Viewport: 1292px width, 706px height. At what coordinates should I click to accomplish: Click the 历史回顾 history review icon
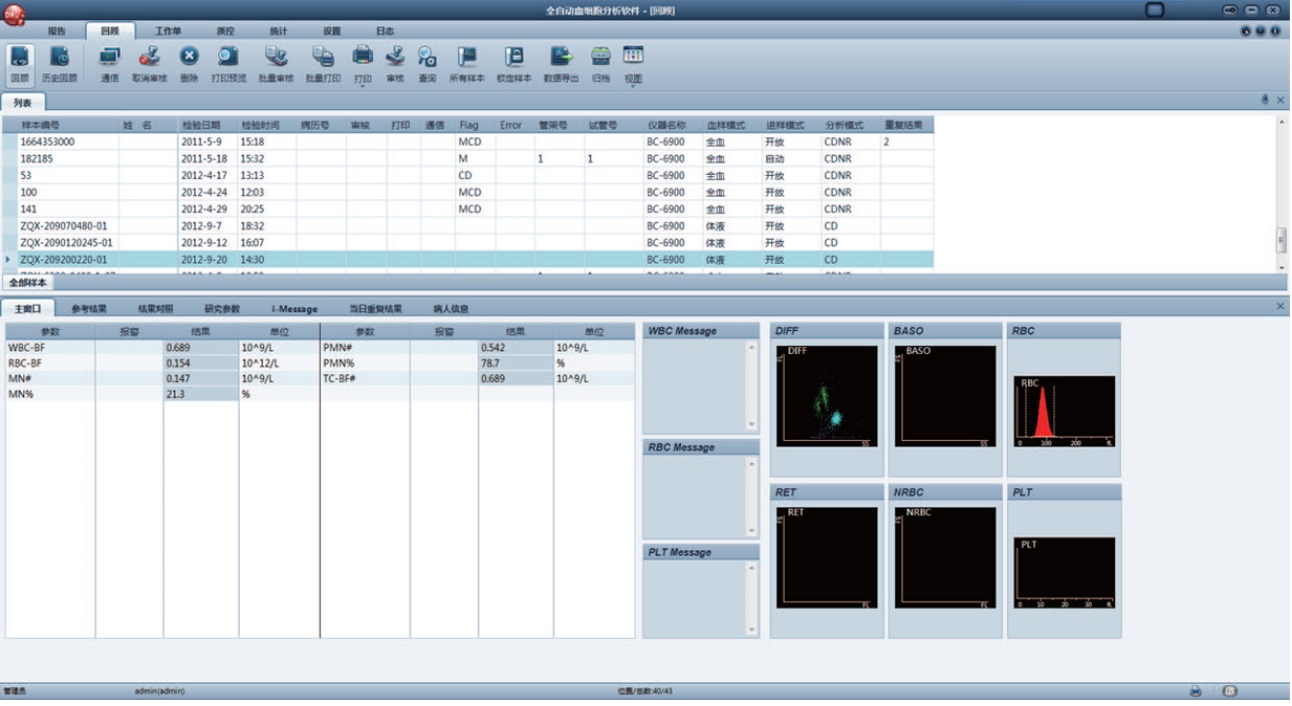pos(59,62)
